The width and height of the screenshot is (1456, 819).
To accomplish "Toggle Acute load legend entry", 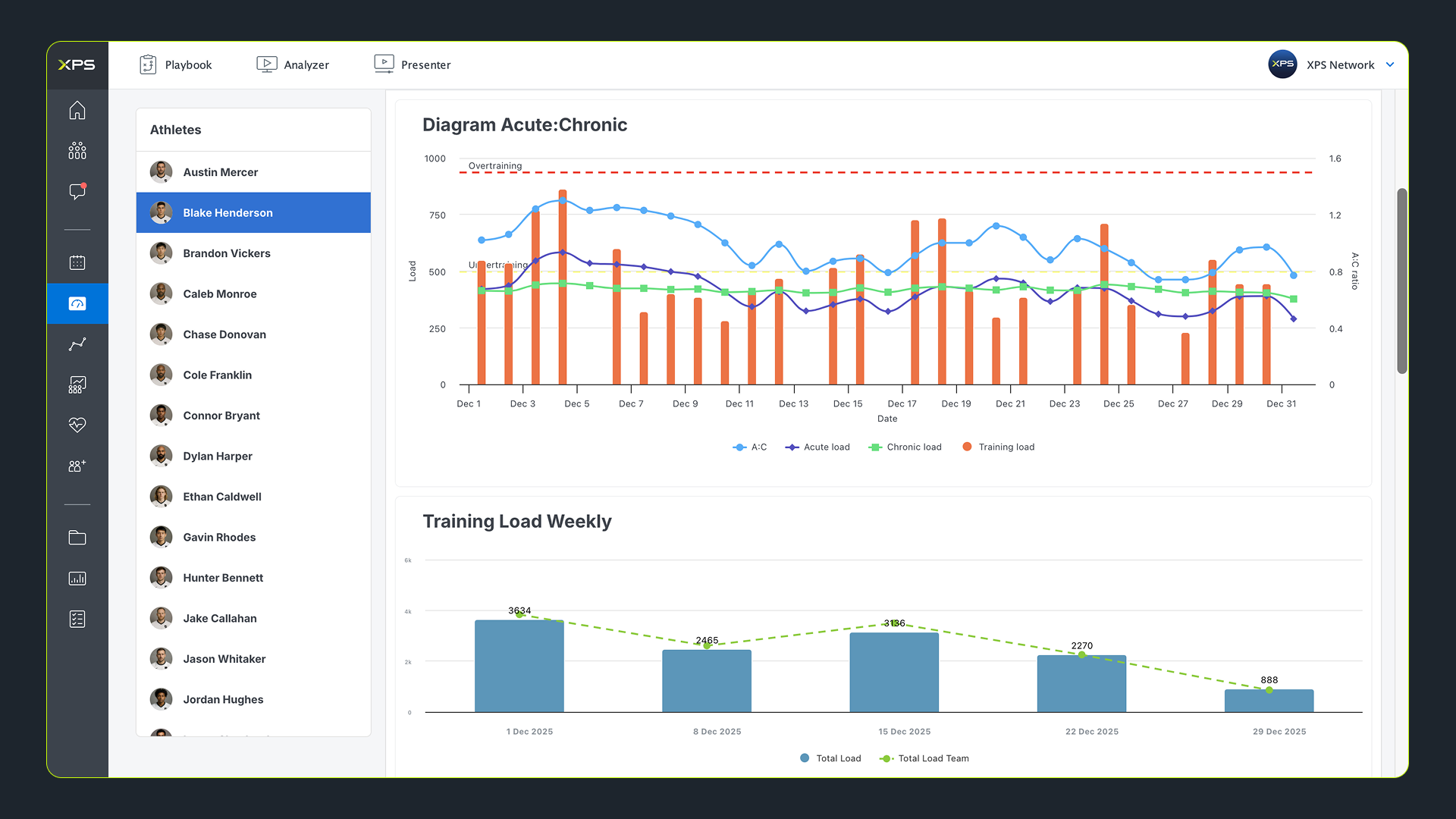I will 817,447.
